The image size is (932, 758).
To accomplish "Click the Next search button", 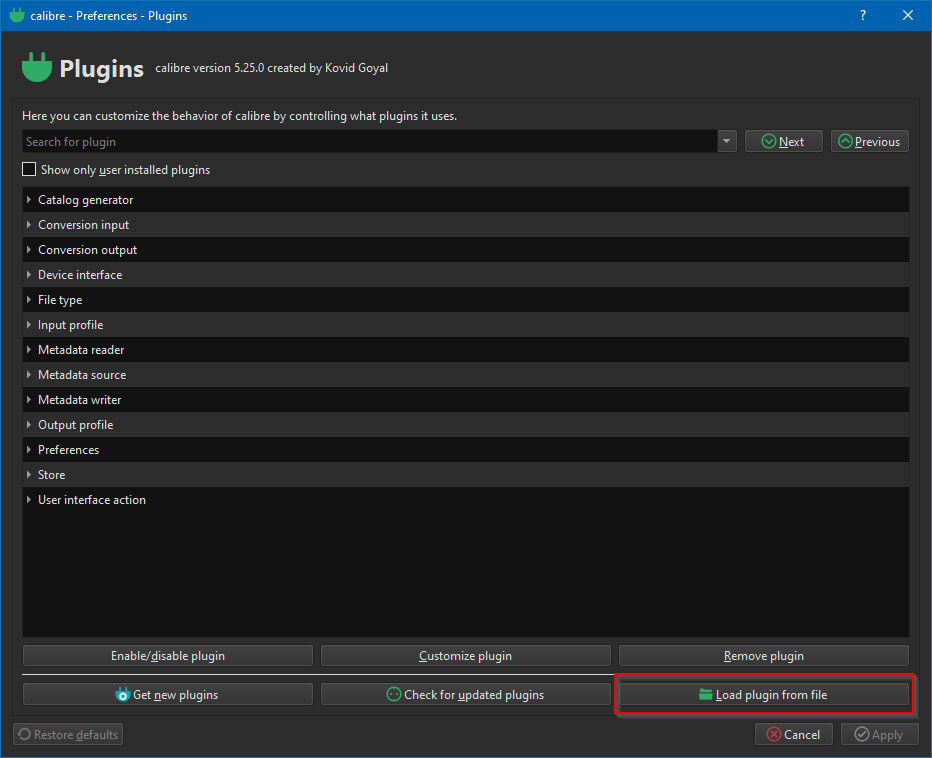I will pos(783,141).
